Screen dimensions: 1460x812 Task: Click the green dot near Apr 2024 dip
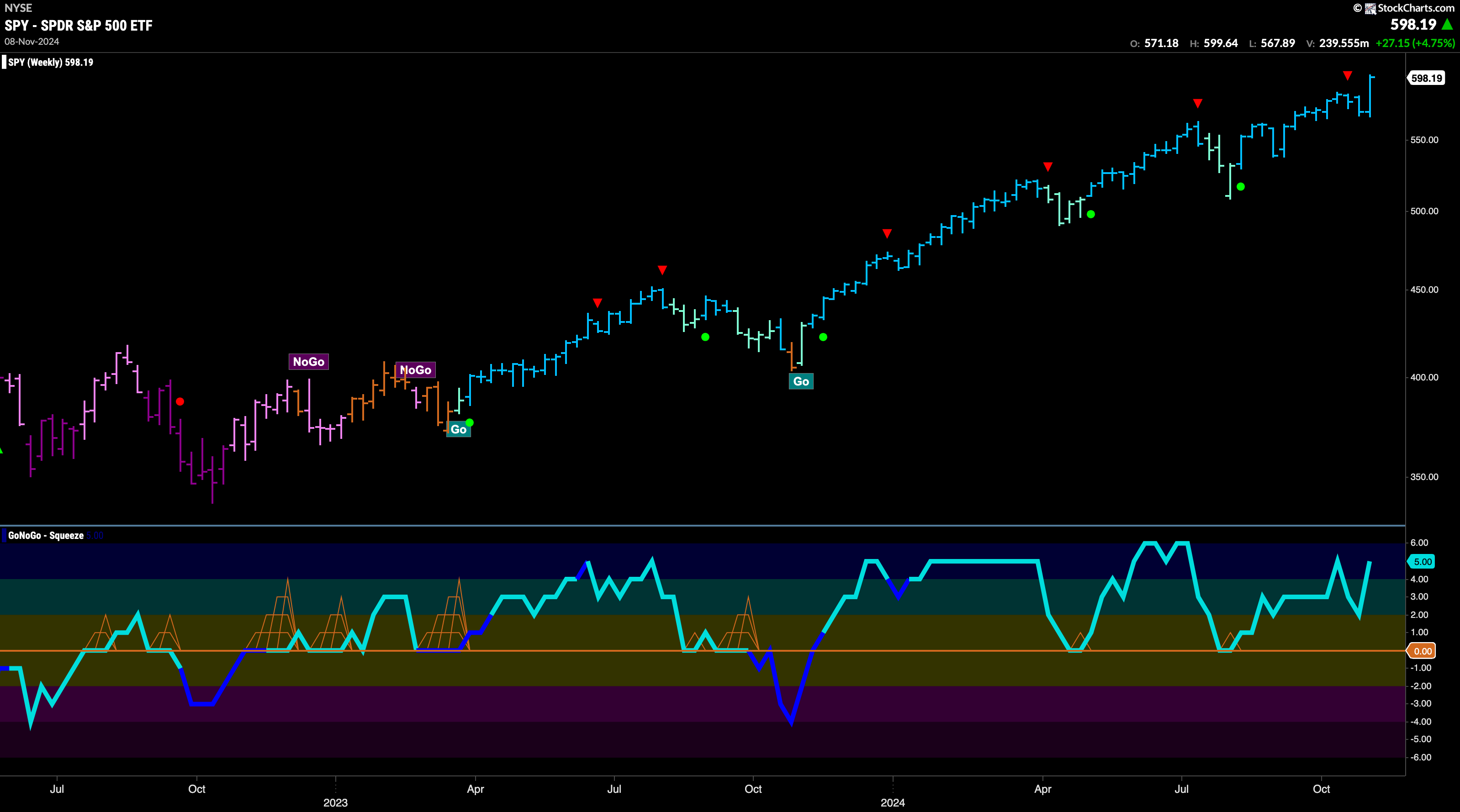(x=1090, y=214)
